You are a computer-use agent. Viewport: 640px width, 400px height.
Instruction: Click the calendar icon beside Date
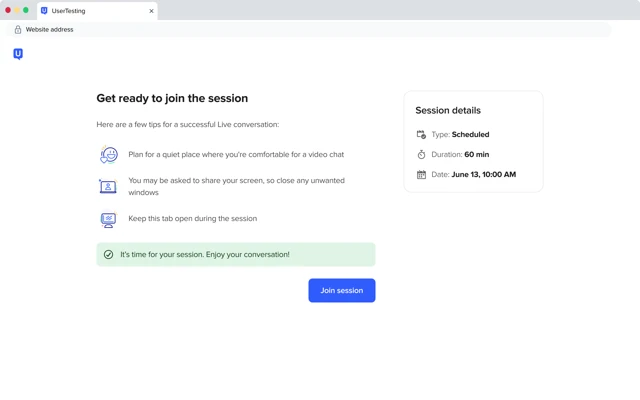[421, 175]
